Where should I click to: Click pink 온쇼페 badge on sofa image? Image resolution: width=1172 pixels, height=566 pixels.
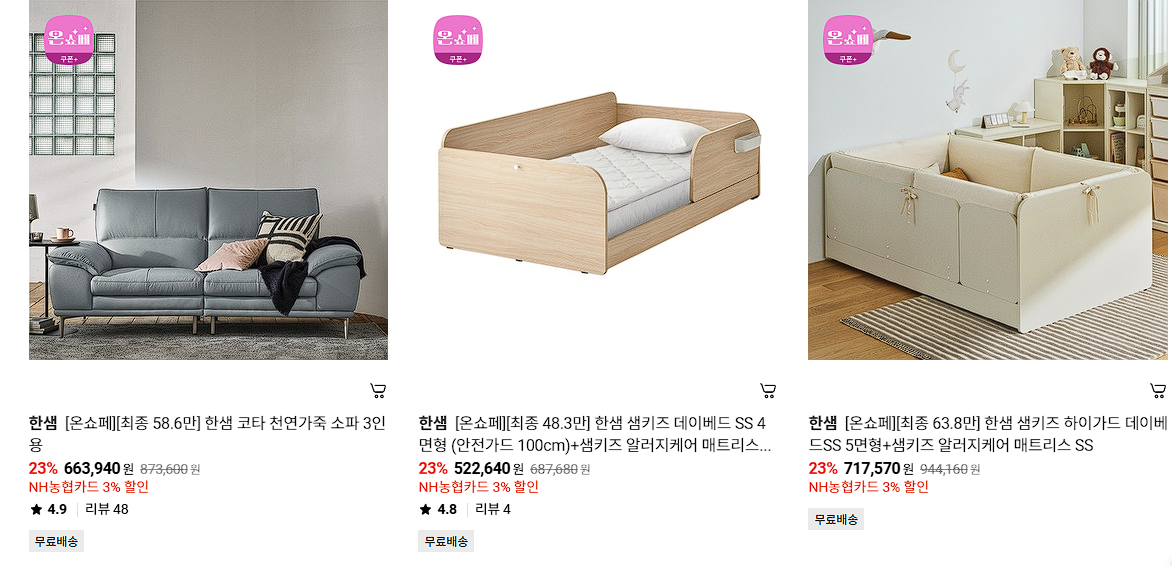click(x=69, y=40)
